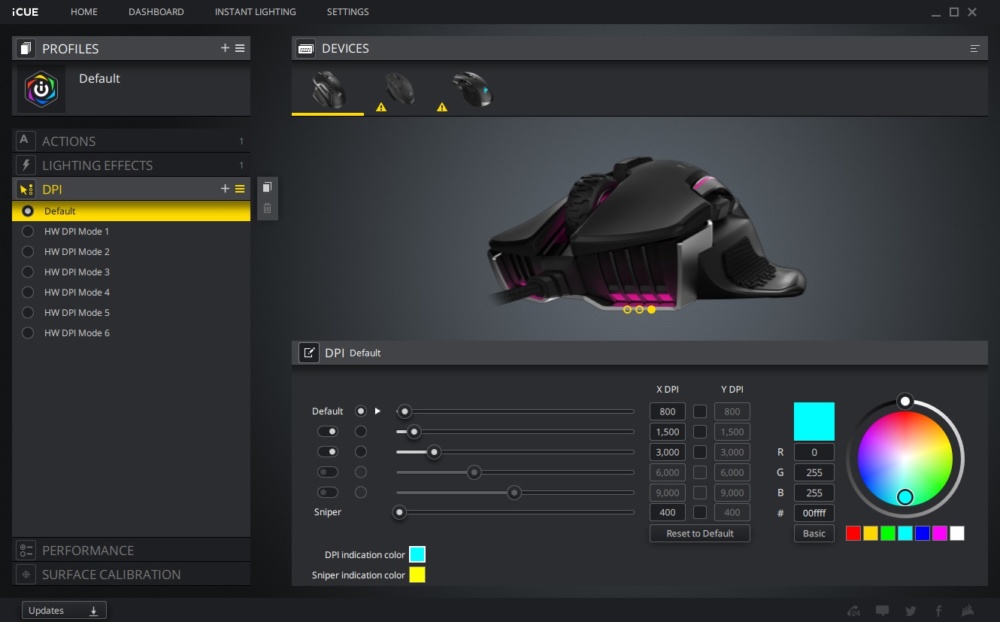The image size is (1000, 622).
Task: Select the HW DPI Mode 1 radio button
Action: coord(27,231)
